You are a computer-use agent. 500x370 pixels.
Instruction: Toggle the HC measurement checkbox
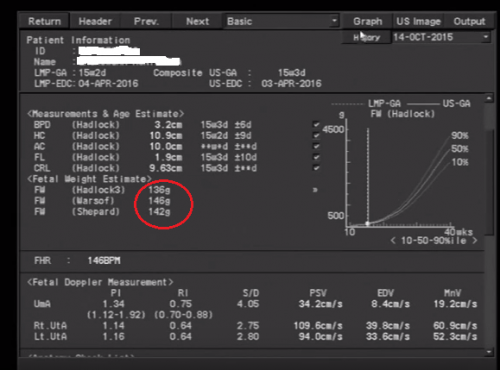click(x=316, y=135)
